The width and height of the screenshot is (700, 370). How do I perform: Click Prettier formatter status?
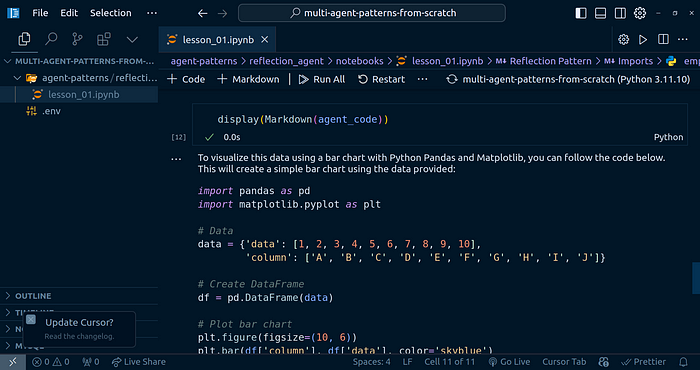[643, 362]
